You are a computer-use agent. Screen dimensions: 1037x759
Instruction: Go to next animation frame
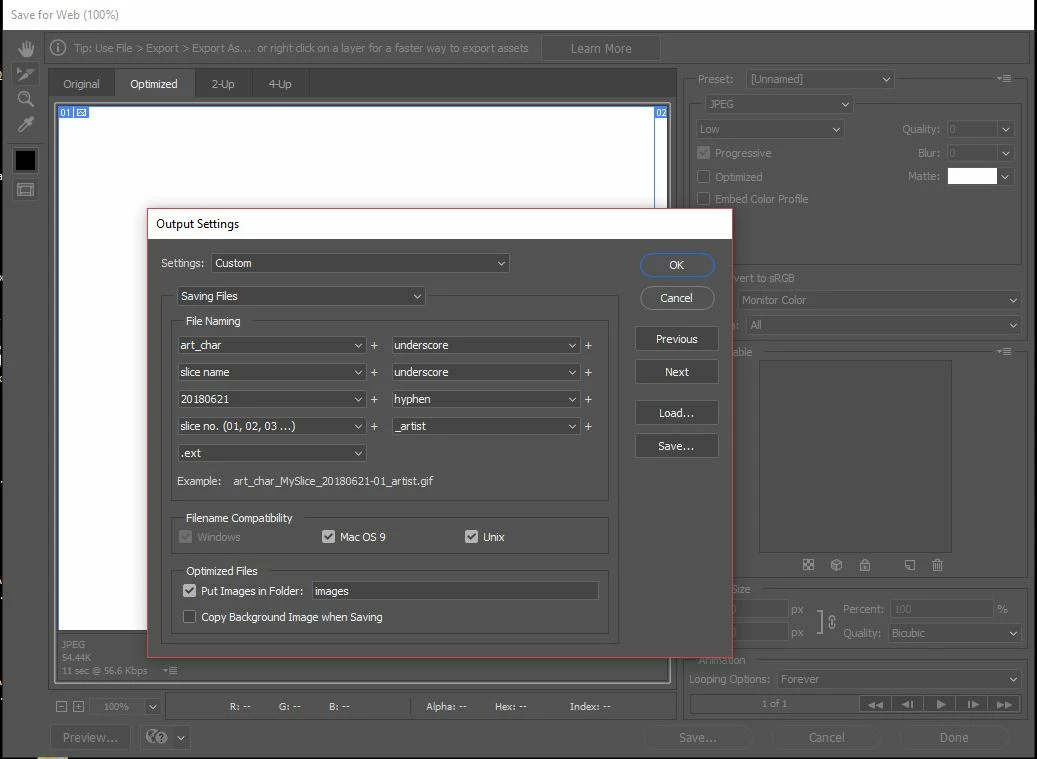coord(973,704)
